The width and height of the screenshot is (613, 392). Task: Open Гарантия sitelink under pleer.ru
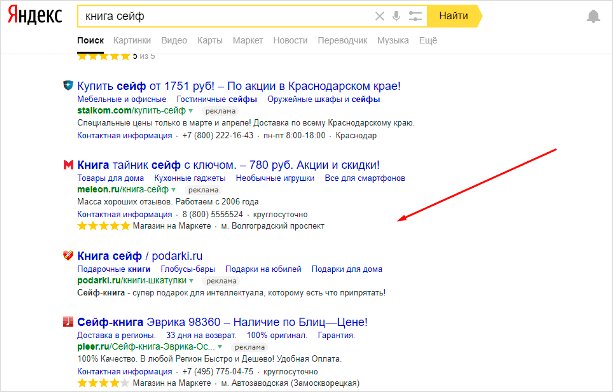[336, 335]
